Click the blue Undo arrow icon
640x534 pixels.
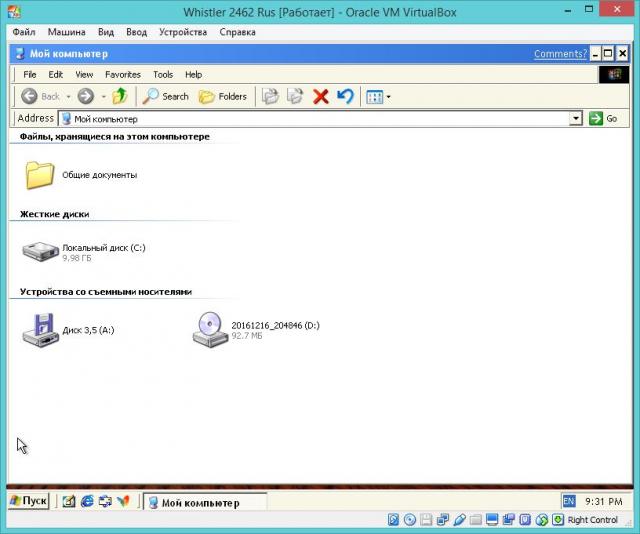coord(345,96)
